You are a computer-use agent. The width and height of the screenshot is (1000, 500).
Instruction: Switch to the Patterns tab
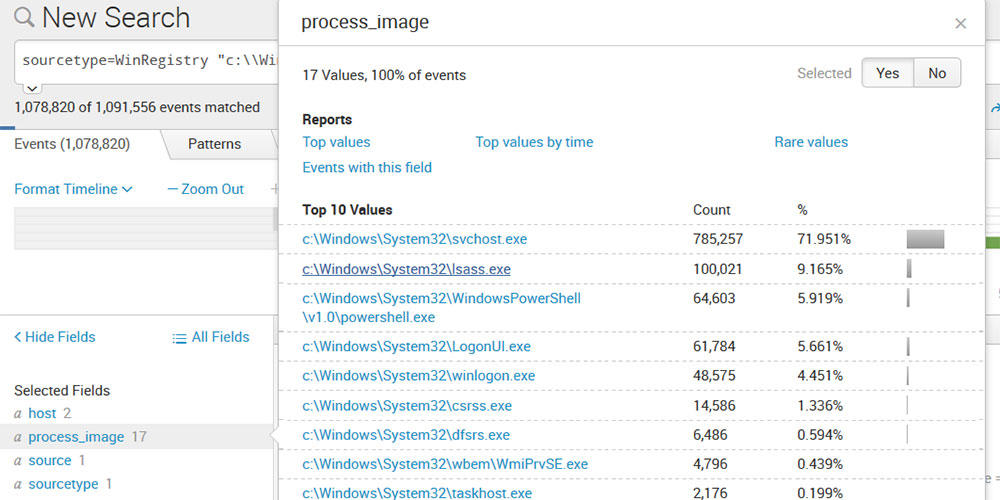click(214, 144)
